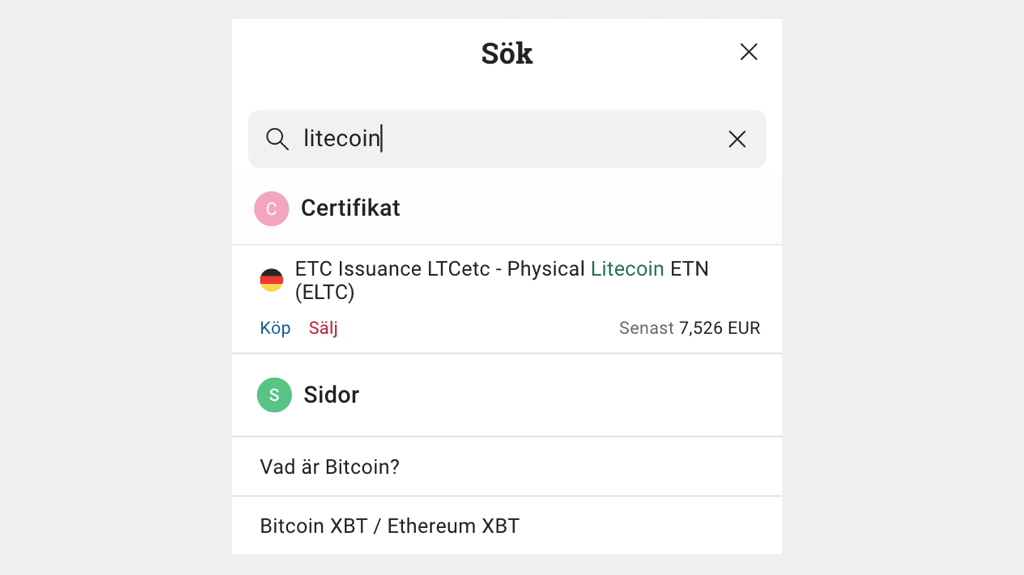Click the green Sidor S badge
Screen dimensions: 1024x575
[274, 395]
